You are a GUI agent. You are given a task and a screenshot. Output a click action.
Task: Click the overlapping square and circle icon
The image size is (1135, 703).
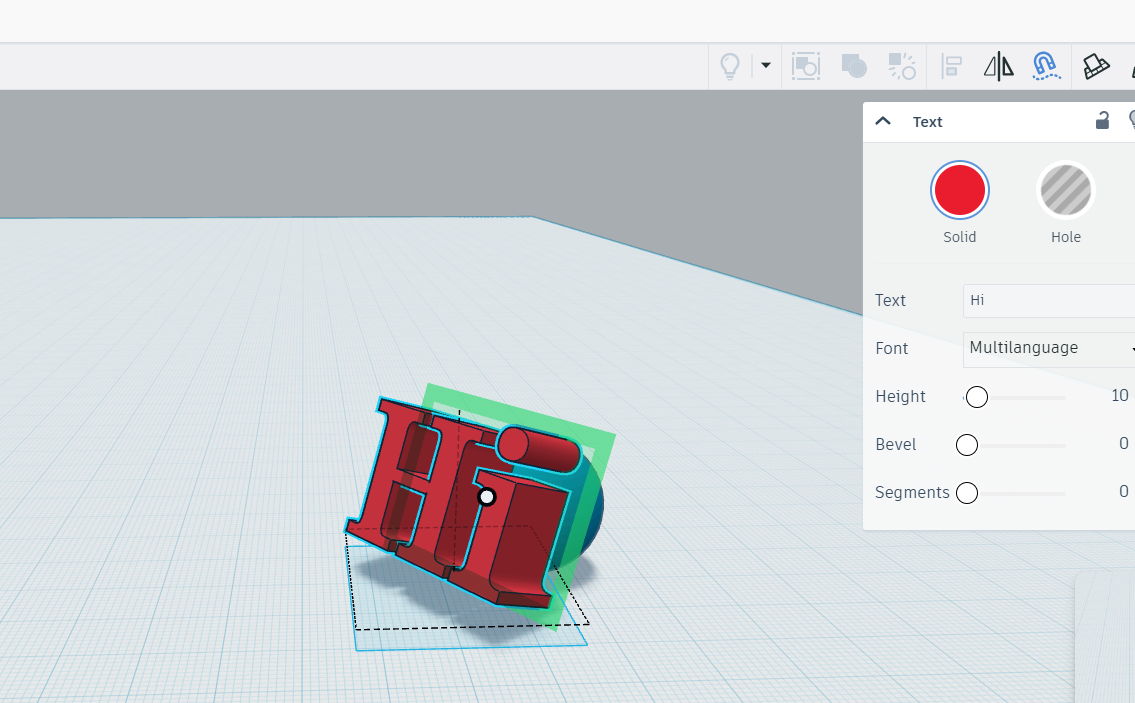click(854, 66)
